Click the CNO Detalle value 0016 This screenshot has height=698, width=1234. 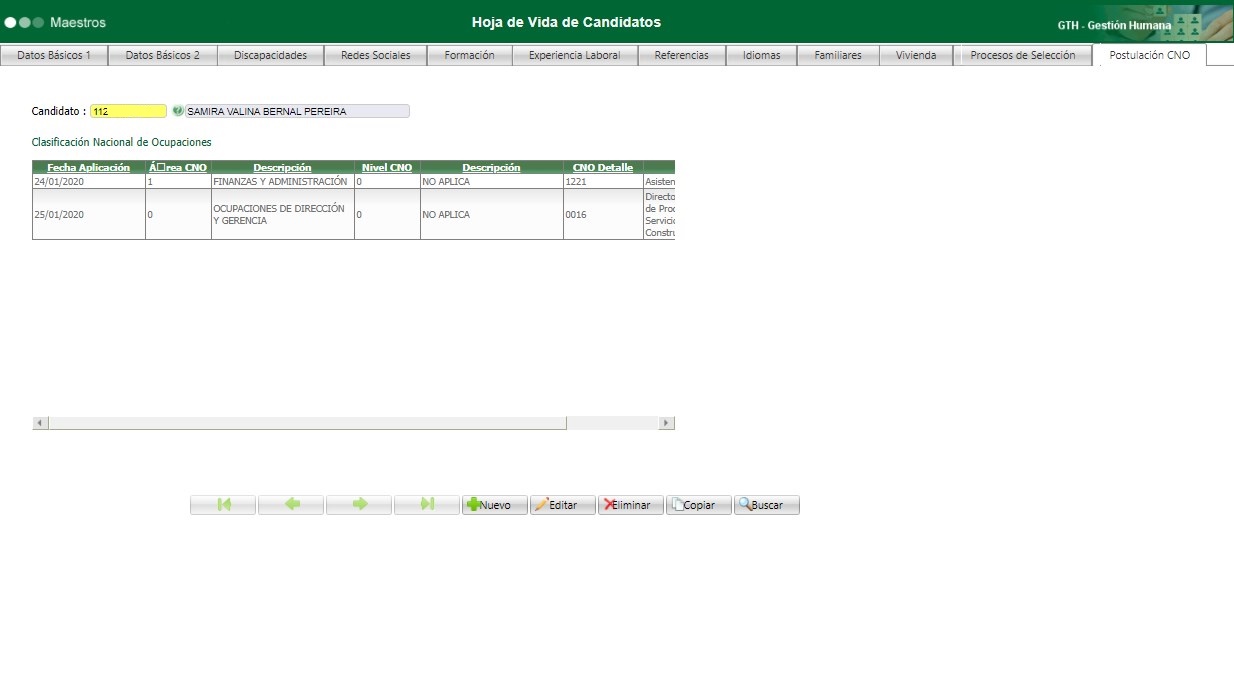pos(603,214)
